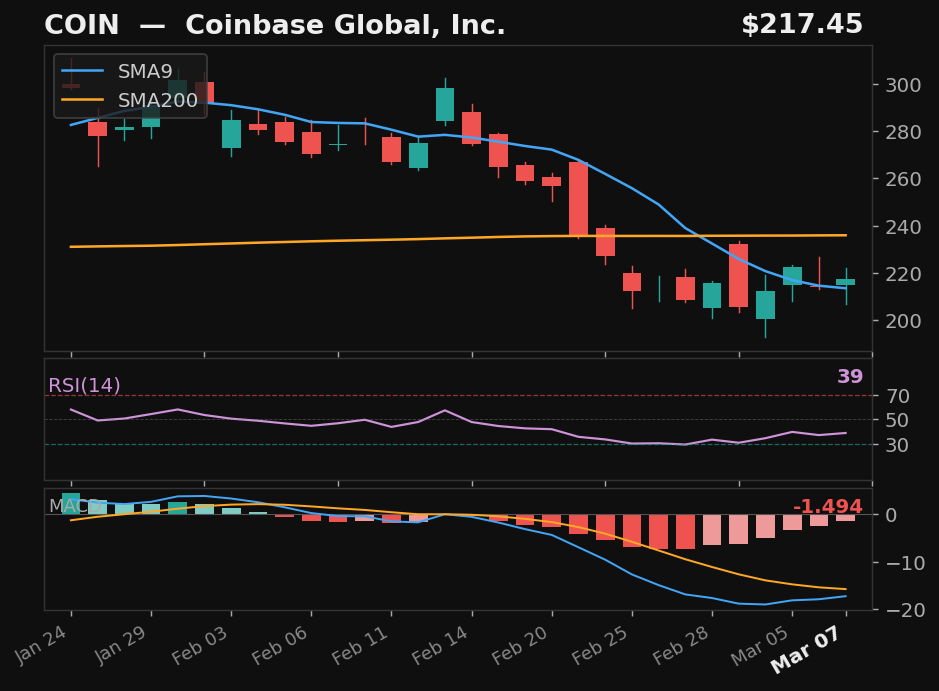The width and height of the screenshot is (939, 691).
Task: Click the 220 price axis label
Action: point(904,274)
